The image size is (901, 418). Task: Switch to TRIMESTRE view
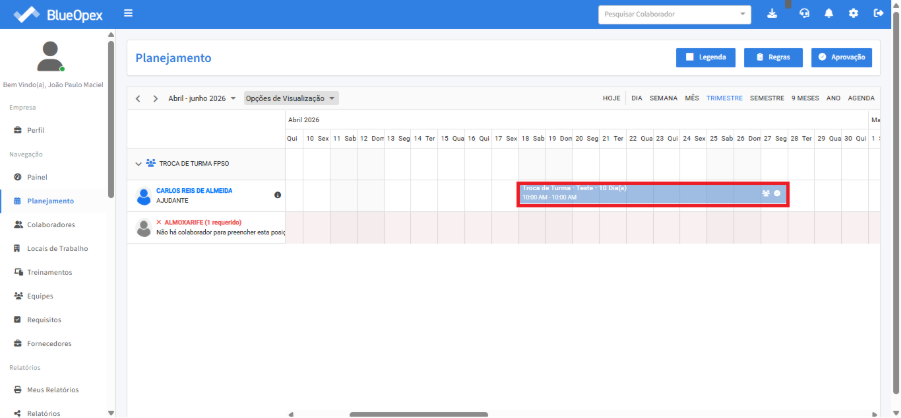coord(725,98)
